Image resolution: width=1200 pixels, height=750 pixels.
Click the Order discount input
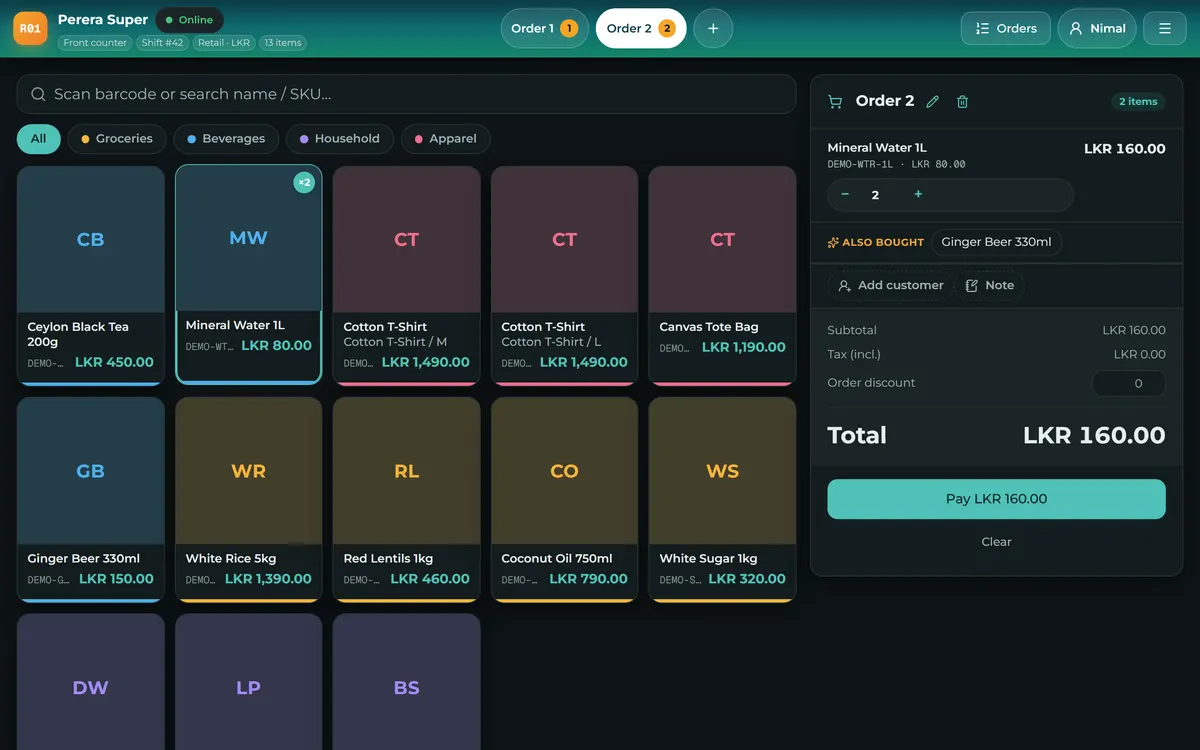coord(1129,383)
